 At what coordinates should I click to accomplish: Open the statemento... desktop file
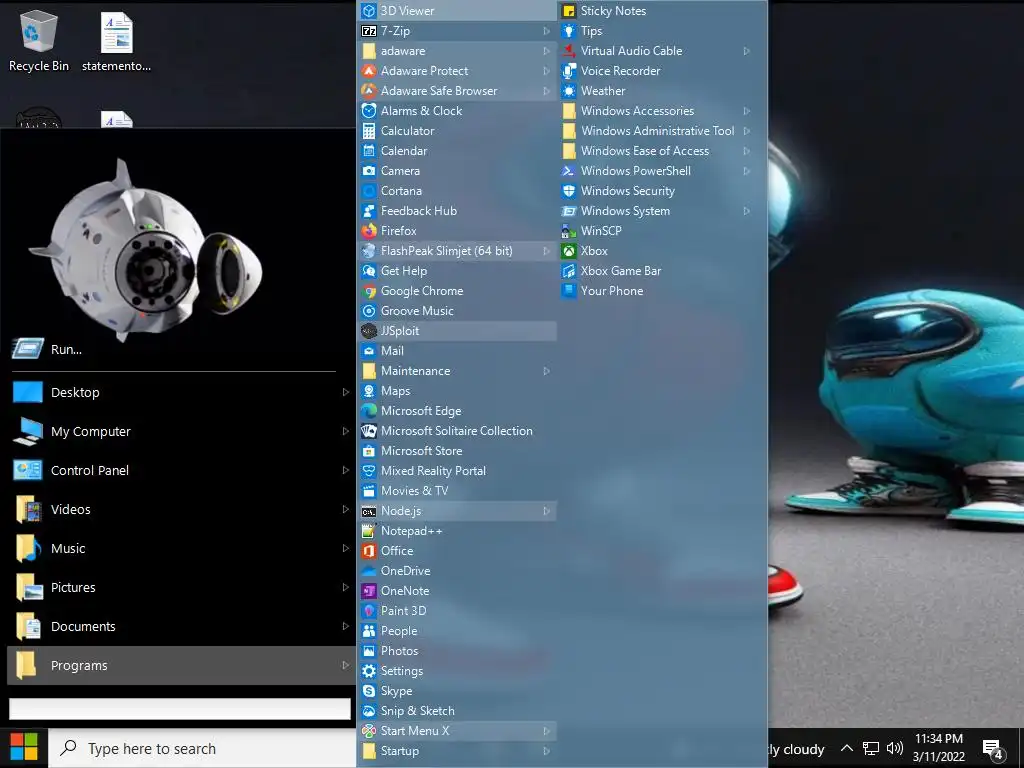(116, 40)
